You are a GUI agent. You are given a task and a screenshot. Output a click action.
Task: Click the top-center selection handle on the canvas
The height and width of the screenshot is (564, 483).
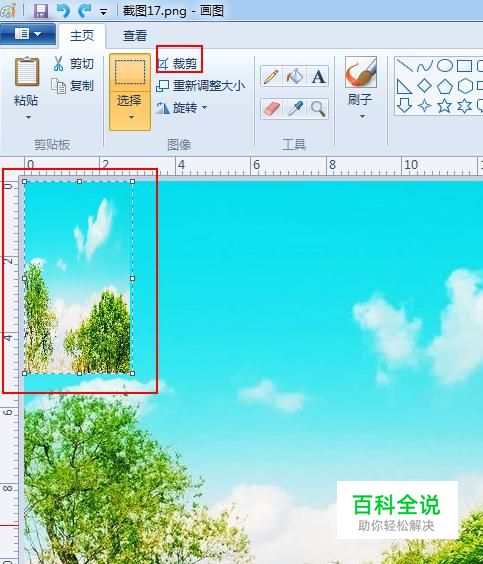(x=79, y=182)
